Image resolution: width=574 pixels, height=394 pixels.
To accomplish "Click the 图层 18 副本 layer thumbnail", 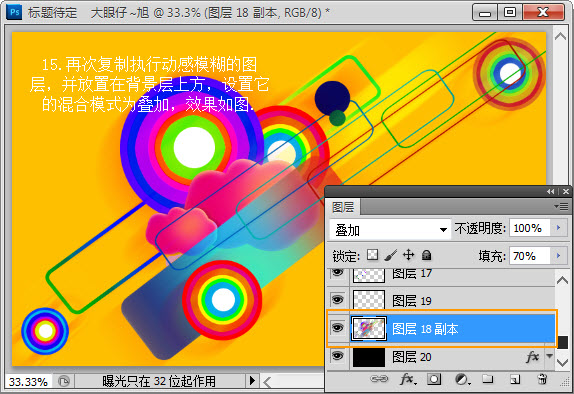I will (x=369, y=328).
